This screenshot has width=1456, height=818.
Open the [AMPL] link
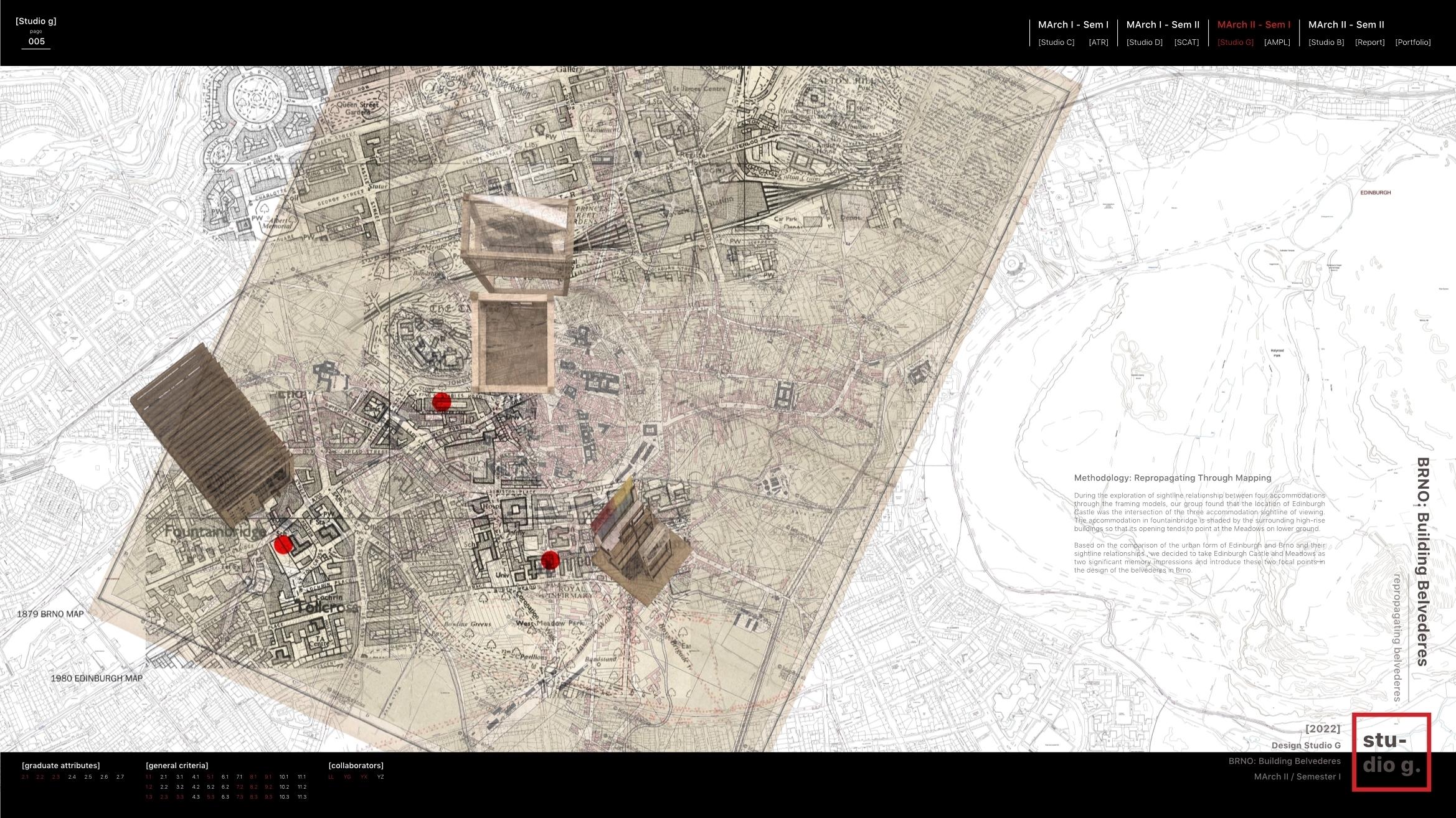coord(1277,42)
